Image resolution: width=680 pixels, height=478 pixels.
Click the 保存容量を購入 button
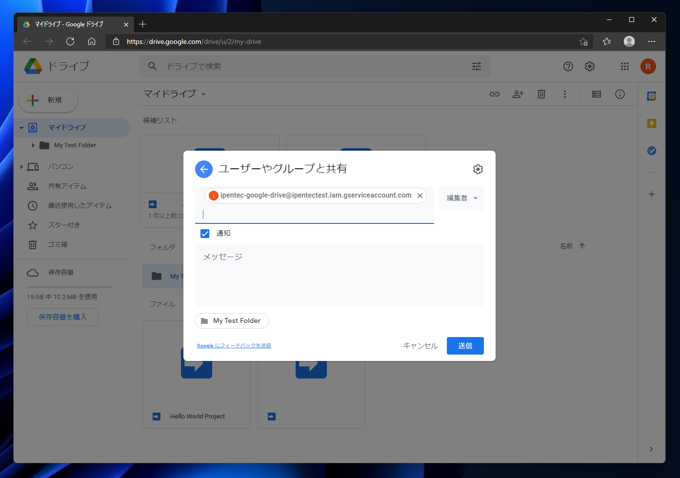[x=62, y=317]
